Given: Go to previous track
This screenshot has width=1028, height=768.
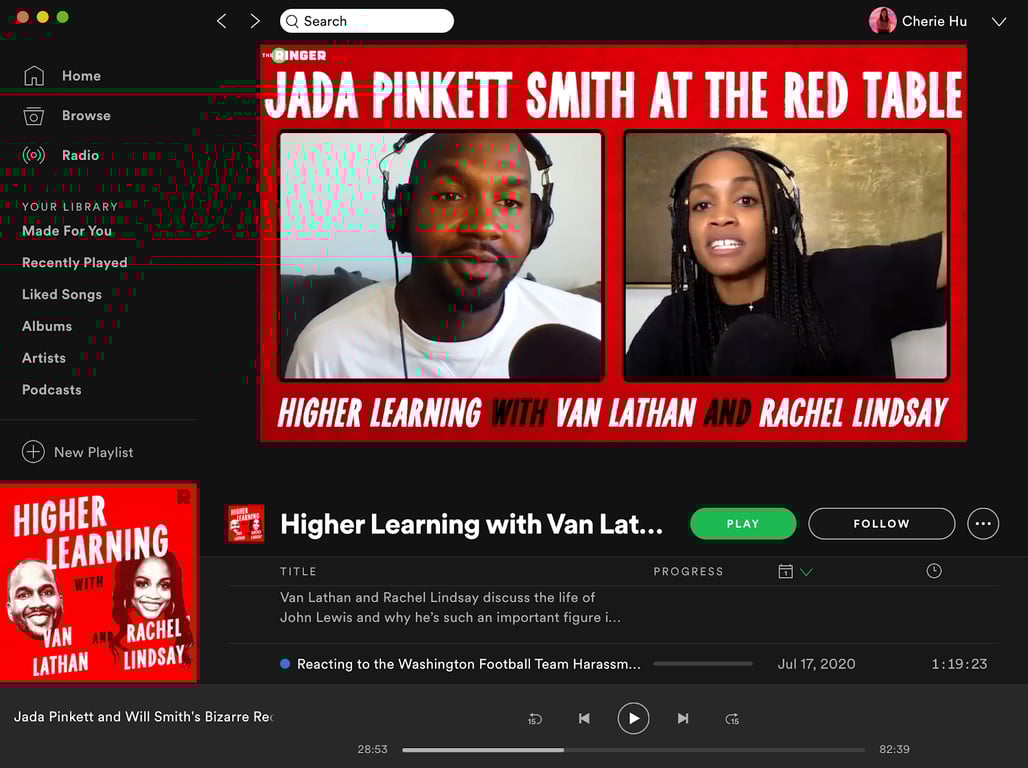Looking at the screenshot, I should coord(584,718).
